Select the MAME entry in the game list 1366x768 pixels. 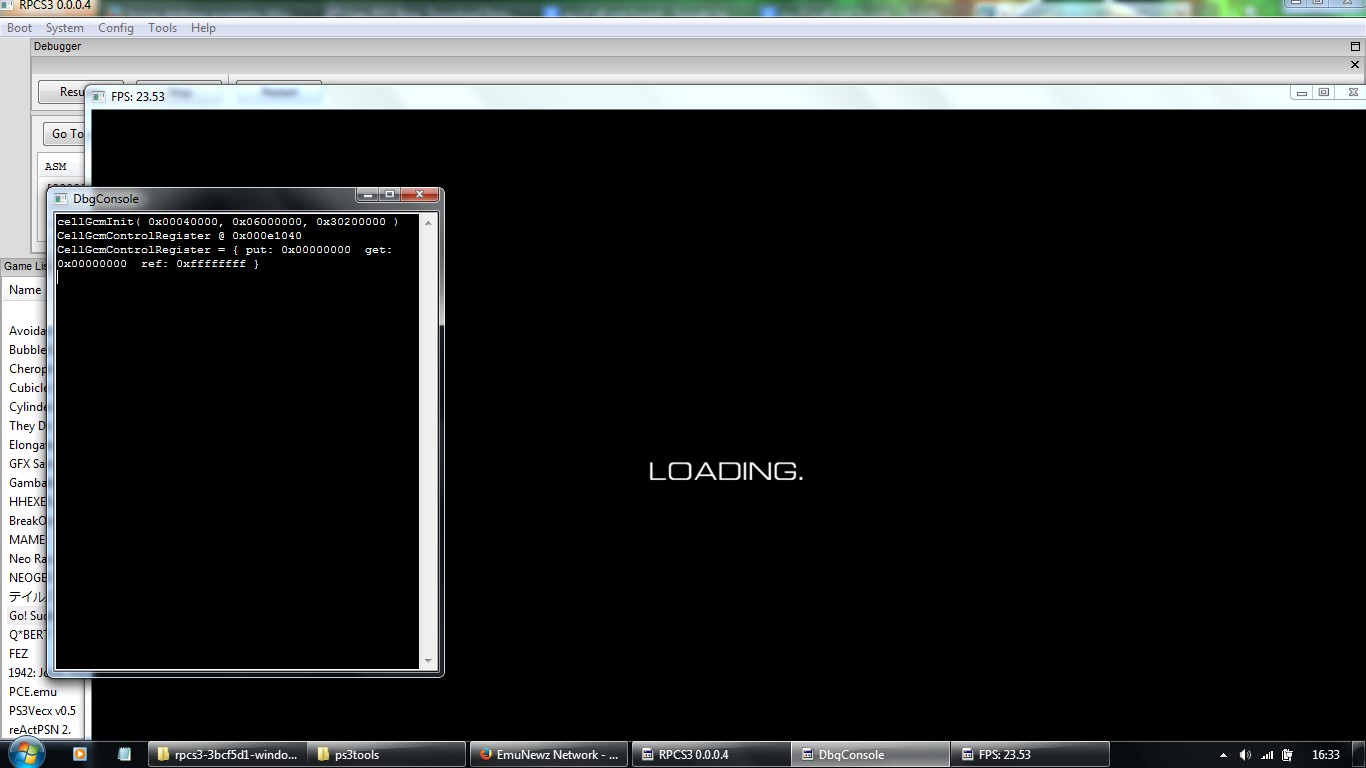27,540
